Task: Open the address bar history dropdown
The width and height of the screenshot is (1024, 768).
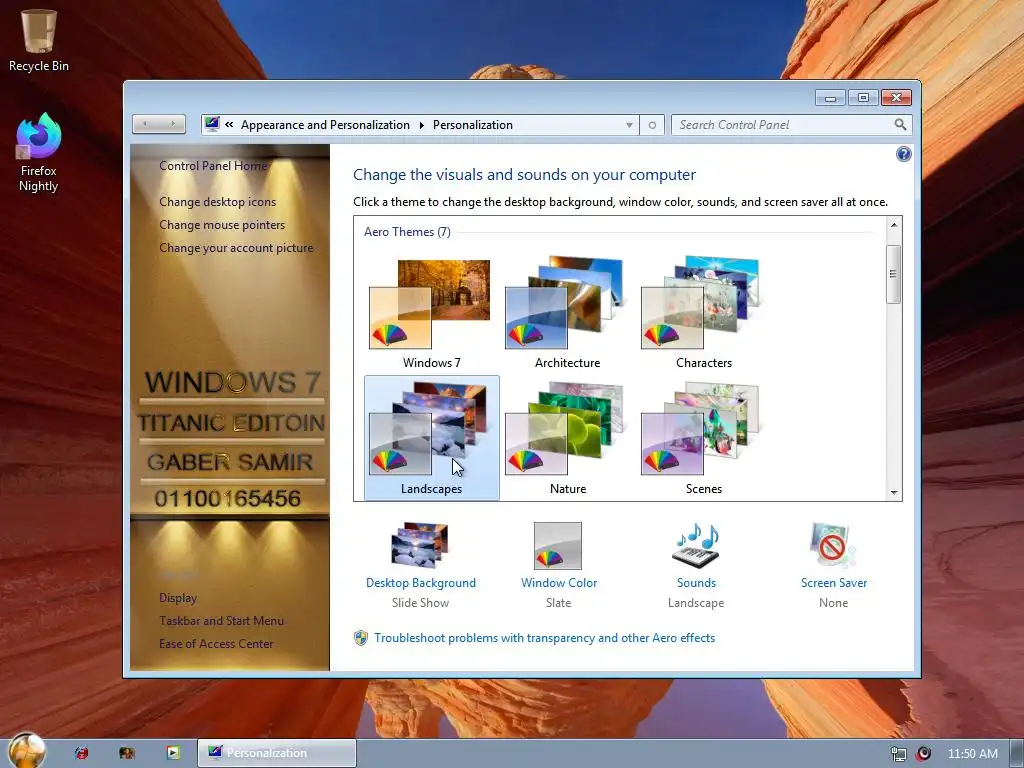Action: (629, 125)
